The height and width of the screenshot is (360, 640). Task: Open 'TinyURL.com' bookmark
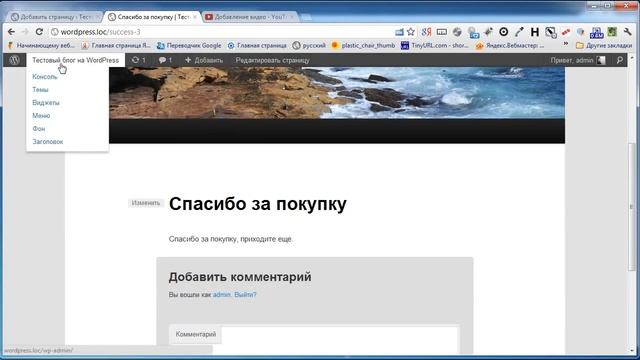click(435, 45)
